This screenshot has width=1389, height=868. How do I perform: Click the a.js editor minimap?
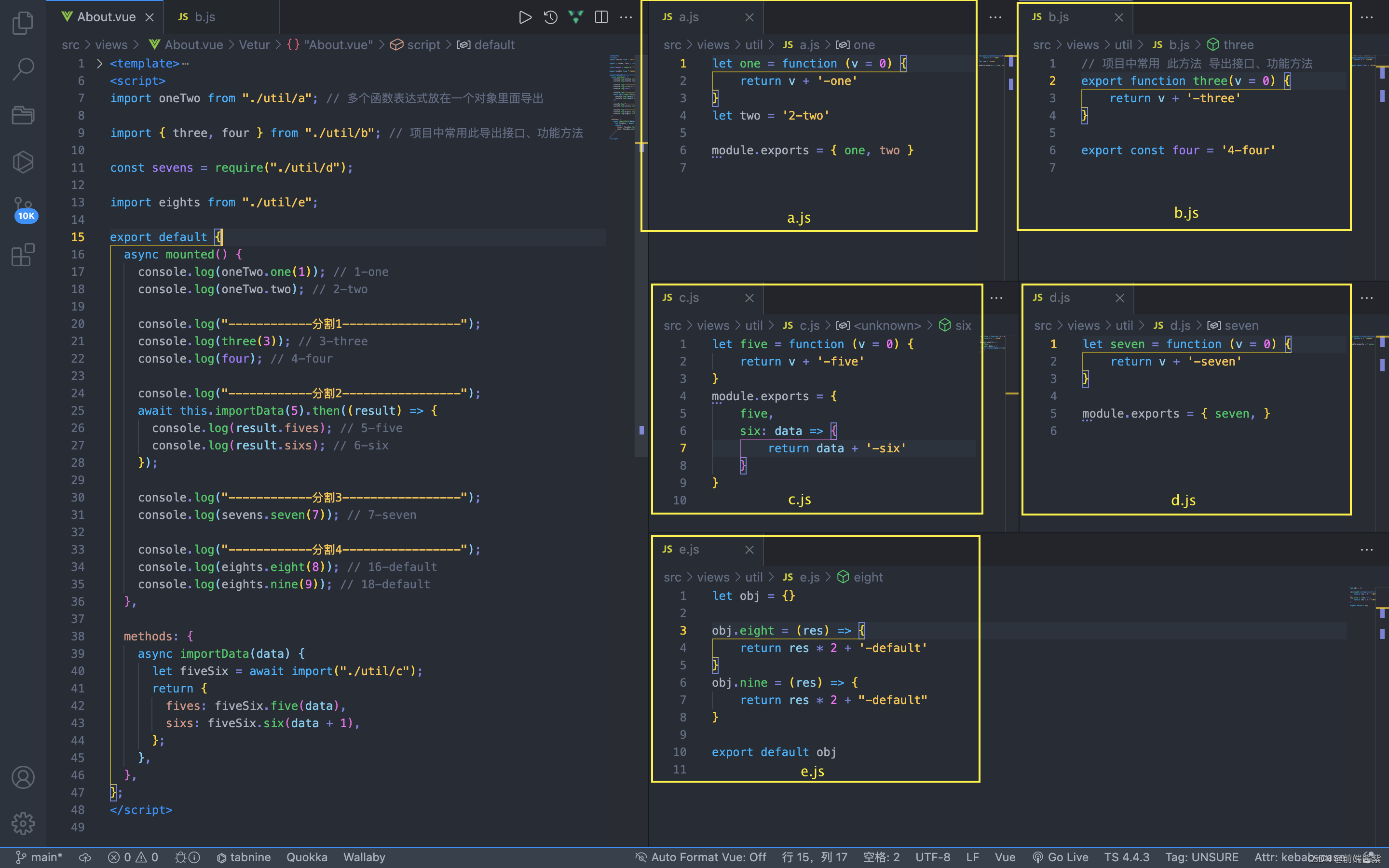click(x=991, y=61)
